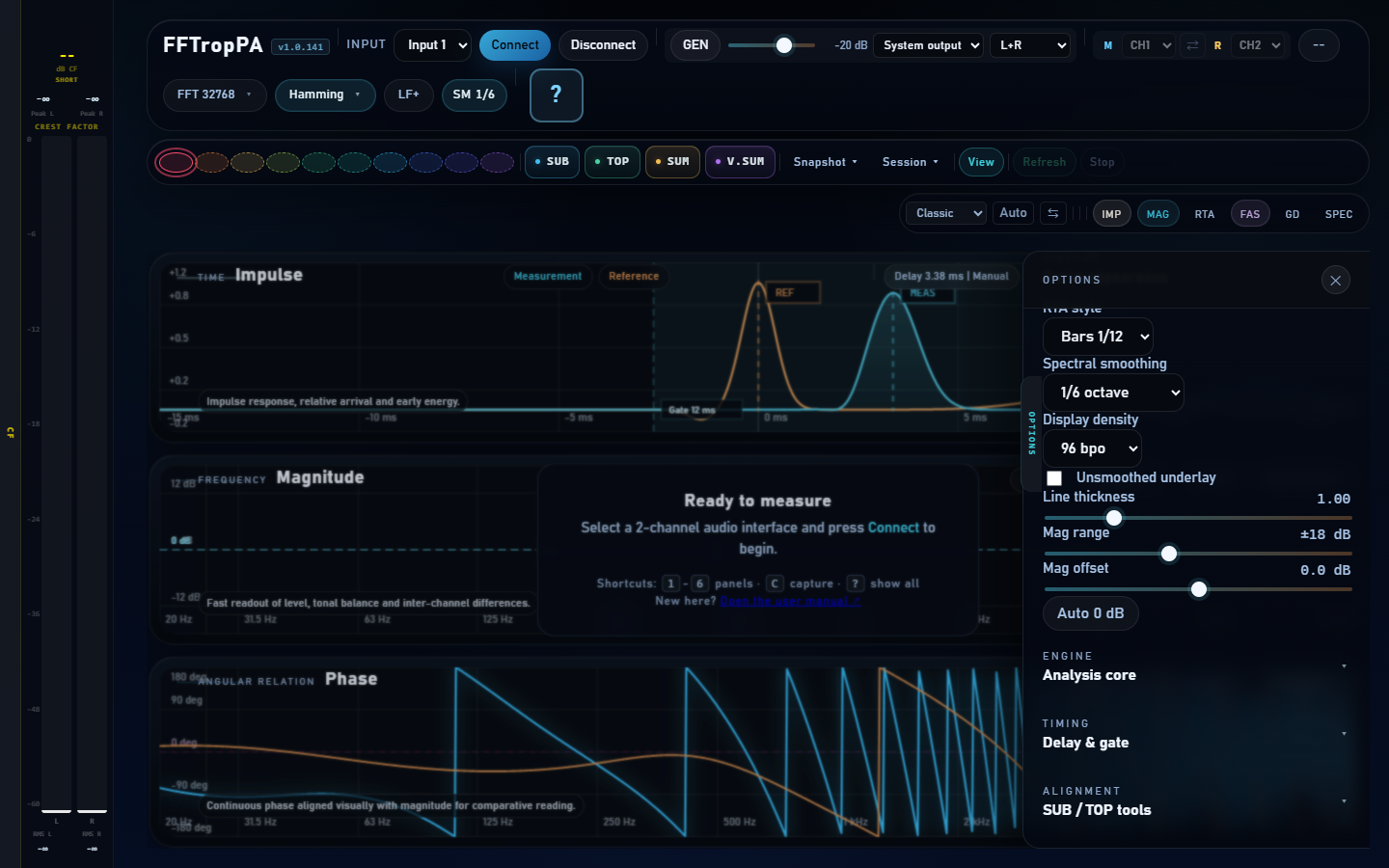Open the Classic layout dropdown
The image size is (1389, 868).
(x=945, y=213)
